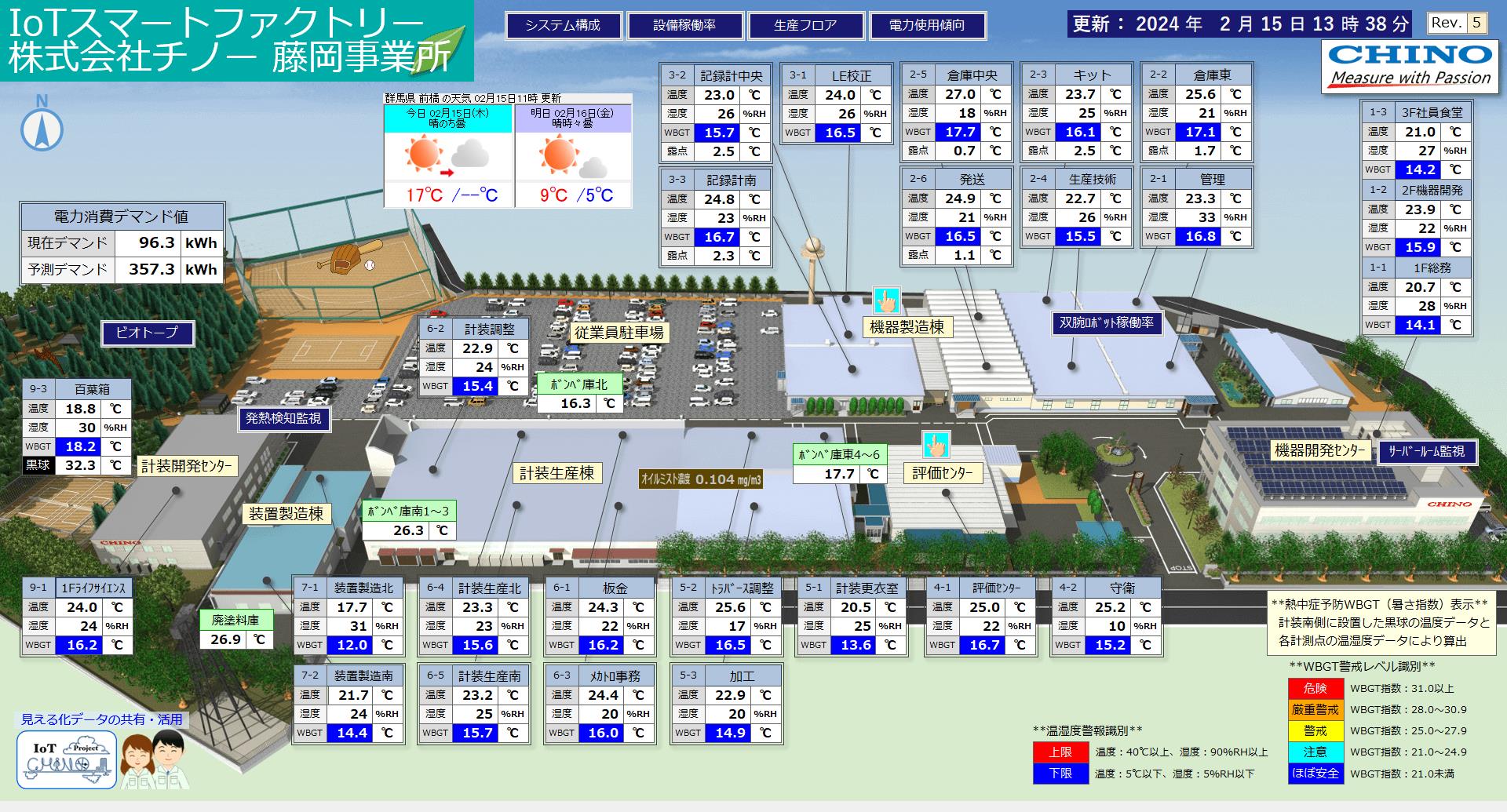Click the 電力消費デマンド値 header
This screenshot has height=812, width=1507.
(x=122, y=217)
